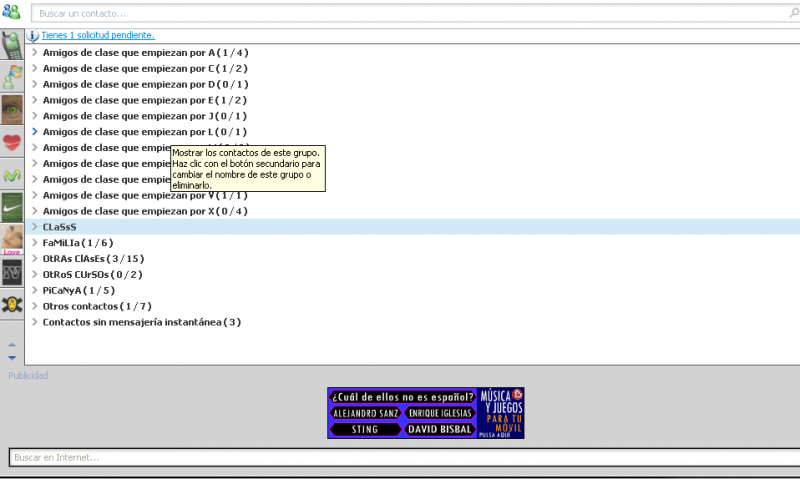Open the 'Tienes 1 solicitud pendiente' link
Image resolution: width=800 pixels, height=479 pixels.
[x=98, y=35]
